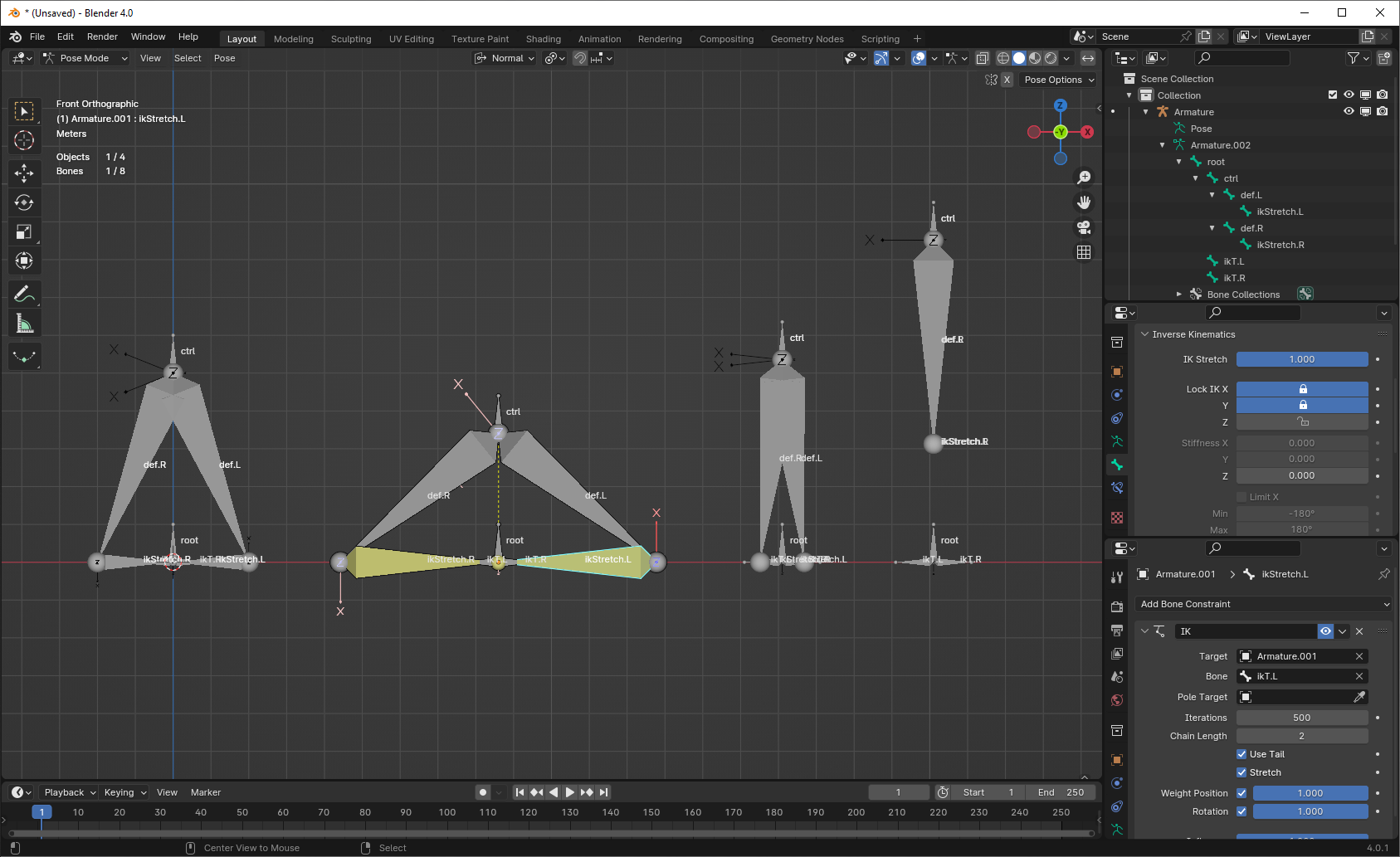Screen dimensions: 1400x857
Task: Switch to Animation workspace tab
Action: 599,39
